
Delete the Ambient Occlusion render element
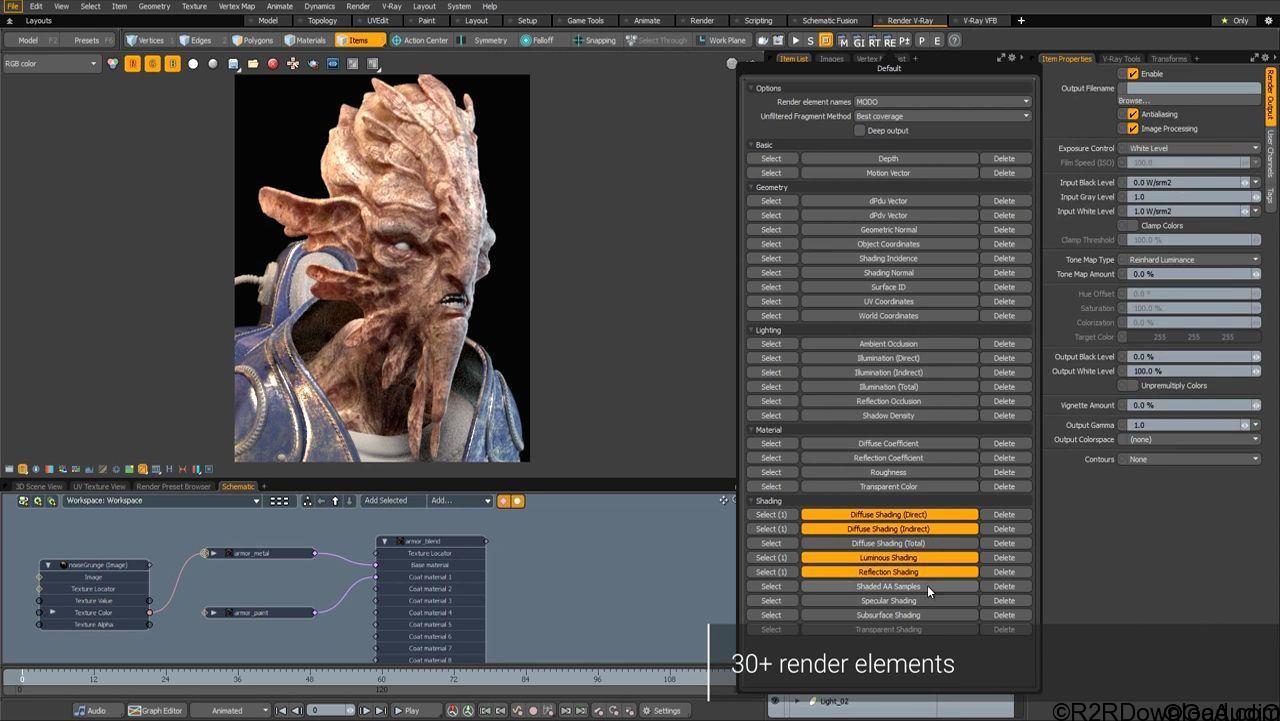point(1004,344)
